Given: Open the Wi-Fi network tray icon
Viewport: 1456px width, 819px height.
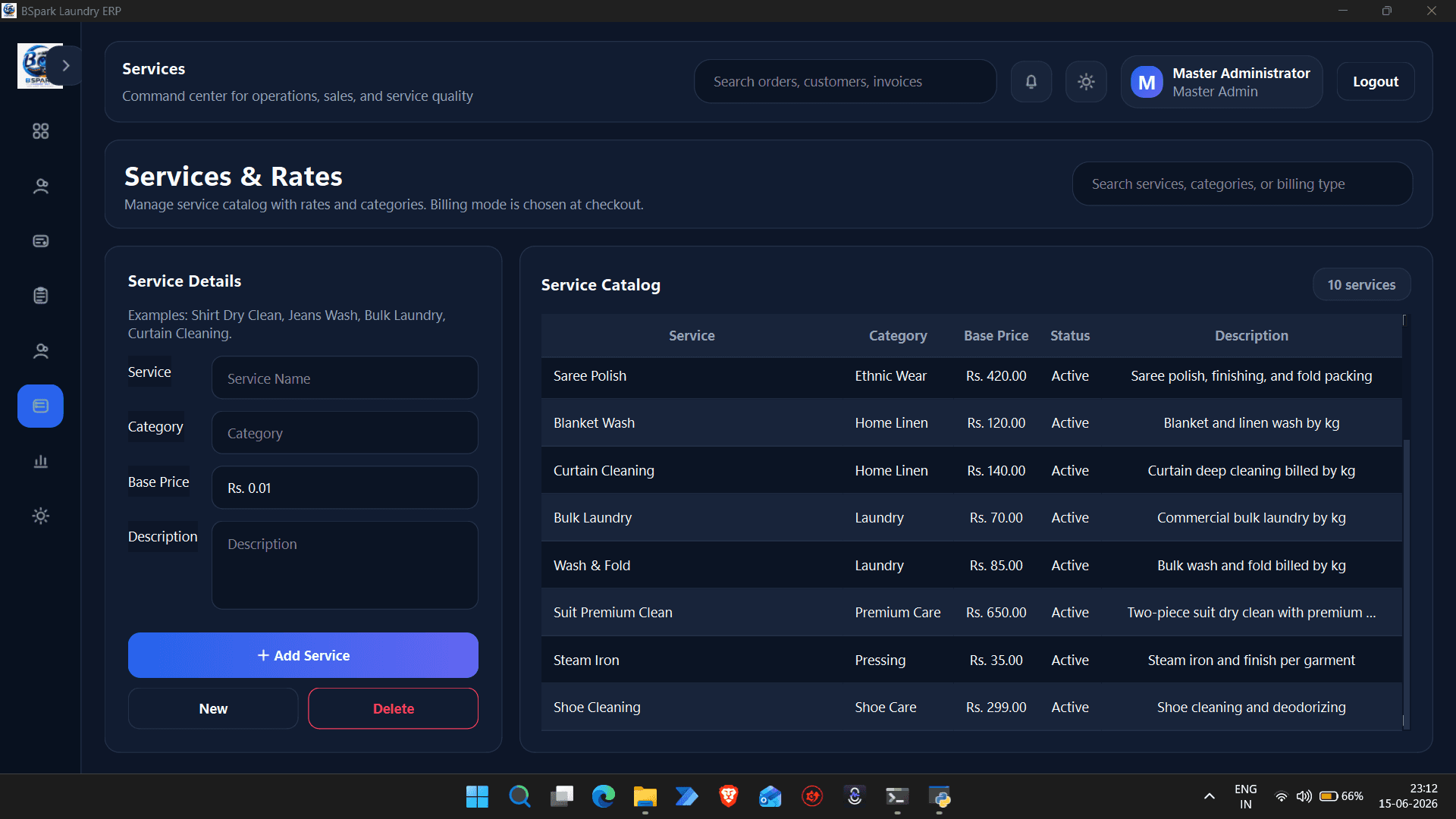Looking at the screenshot, I should 1281,796.
